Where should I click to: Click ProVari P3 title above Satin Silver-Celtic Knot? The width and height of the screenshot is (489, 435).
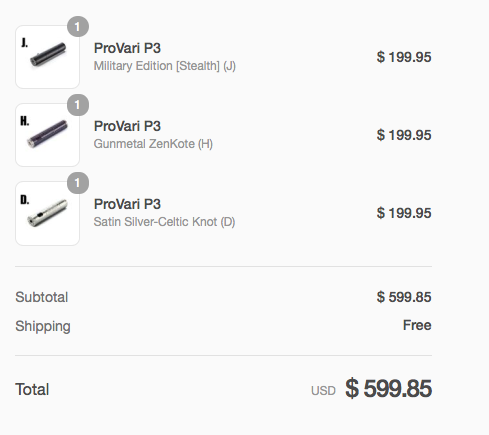point(127,204)
